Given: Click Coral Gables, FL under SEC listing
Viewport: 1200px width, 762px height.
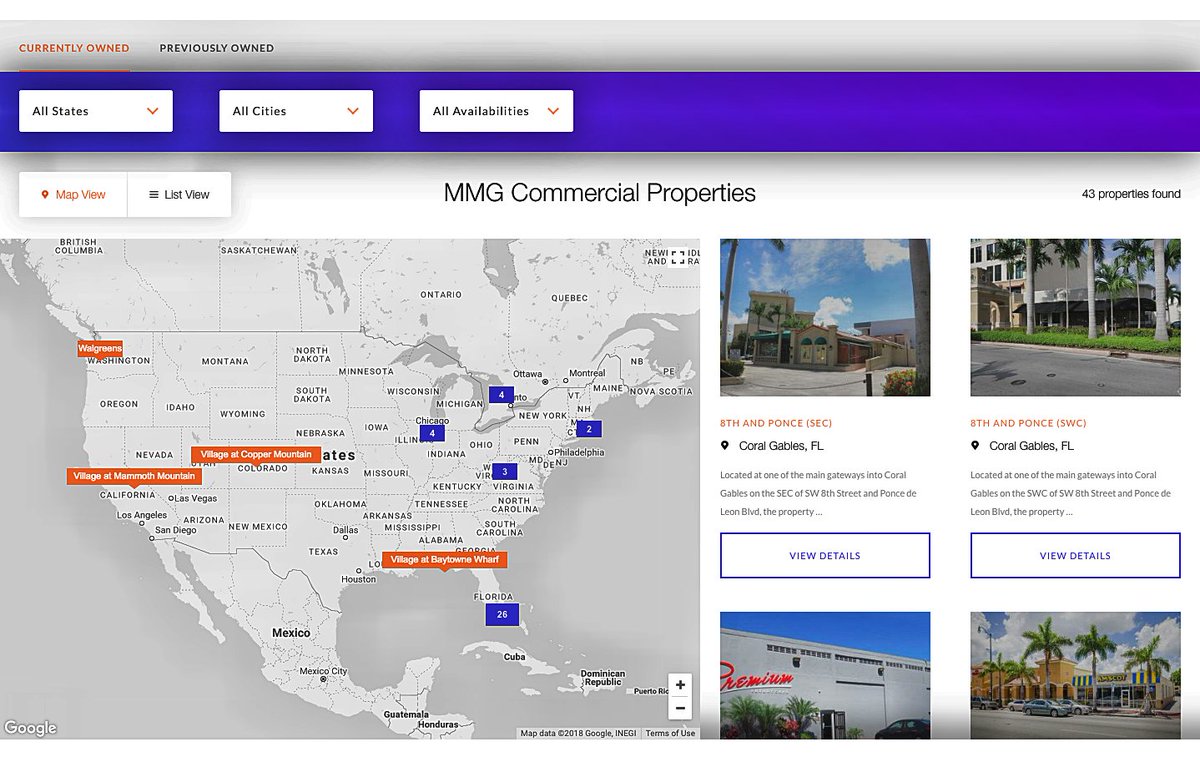Looking at the screenshot, I should tap(781, 446).
